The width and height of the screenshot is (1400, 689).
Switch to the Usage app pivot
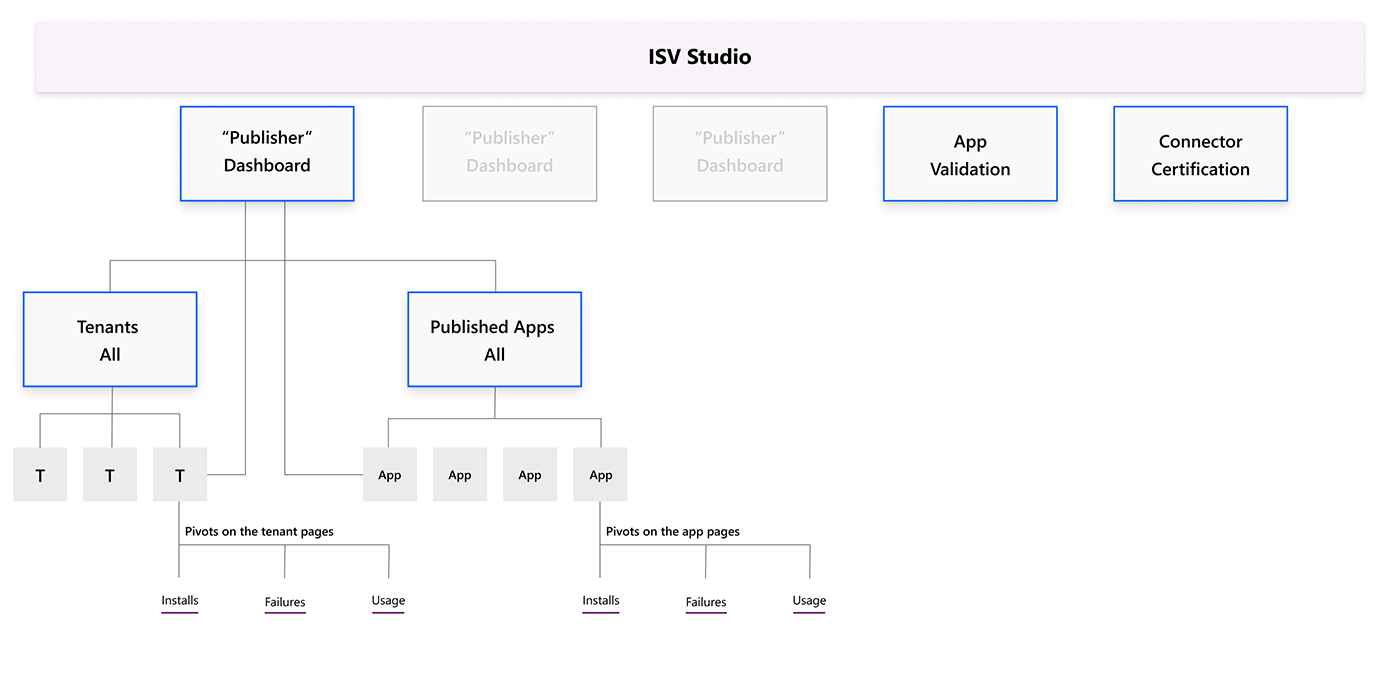[x=808, y=601]
